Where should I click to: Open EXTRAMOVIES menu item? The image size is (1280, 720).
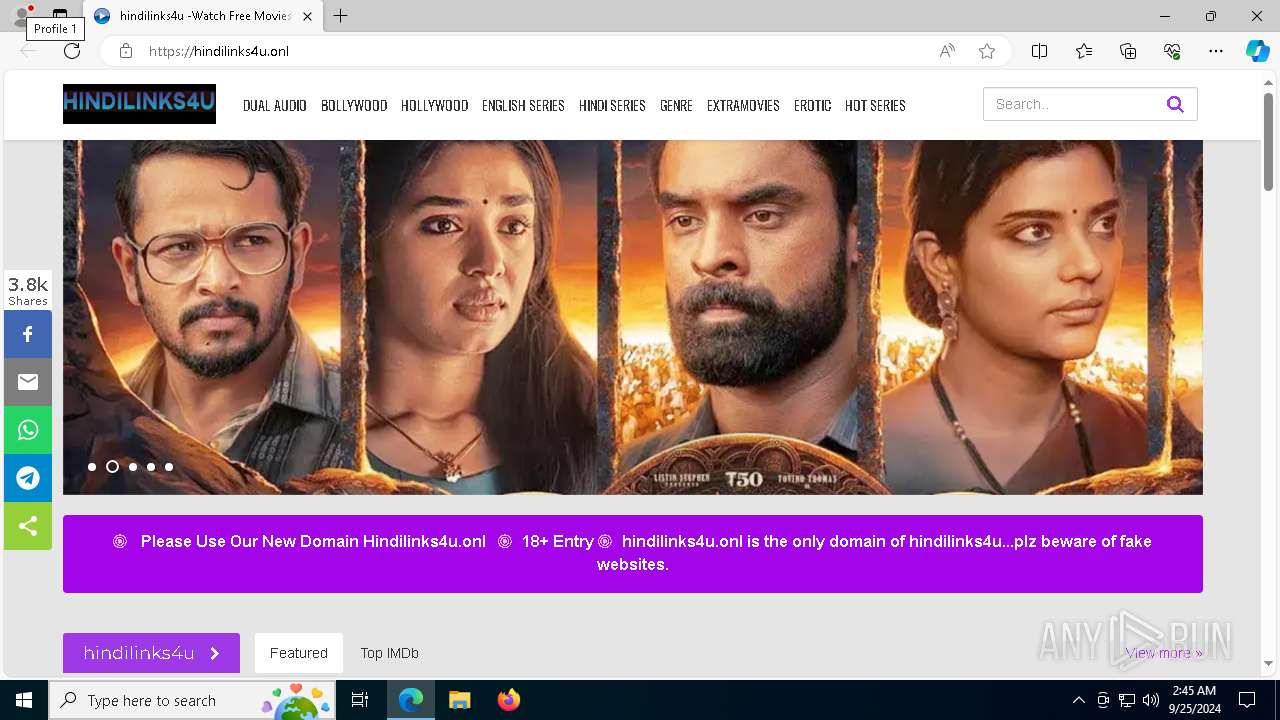(743, 105)
